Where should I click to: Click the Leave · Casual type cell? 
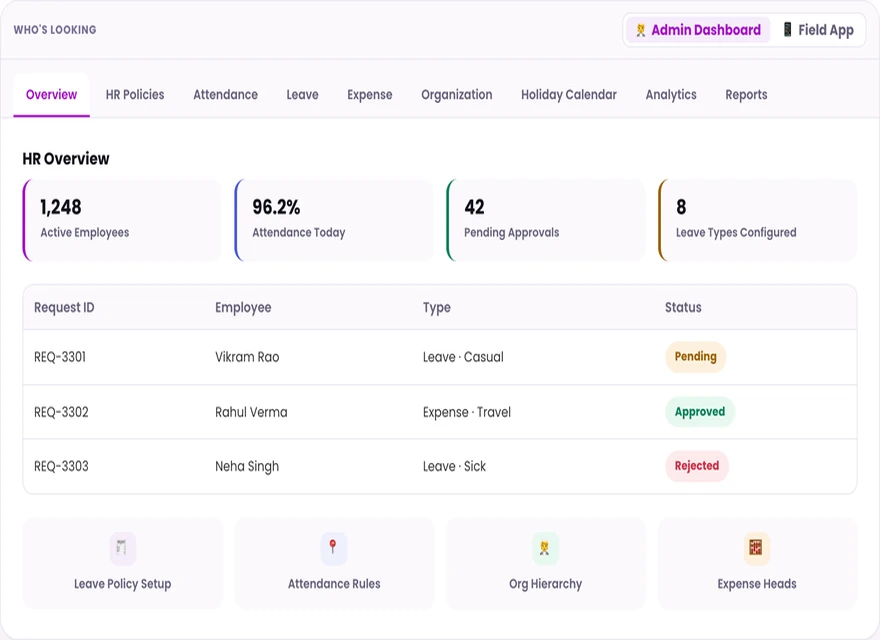tap(463, 357)
